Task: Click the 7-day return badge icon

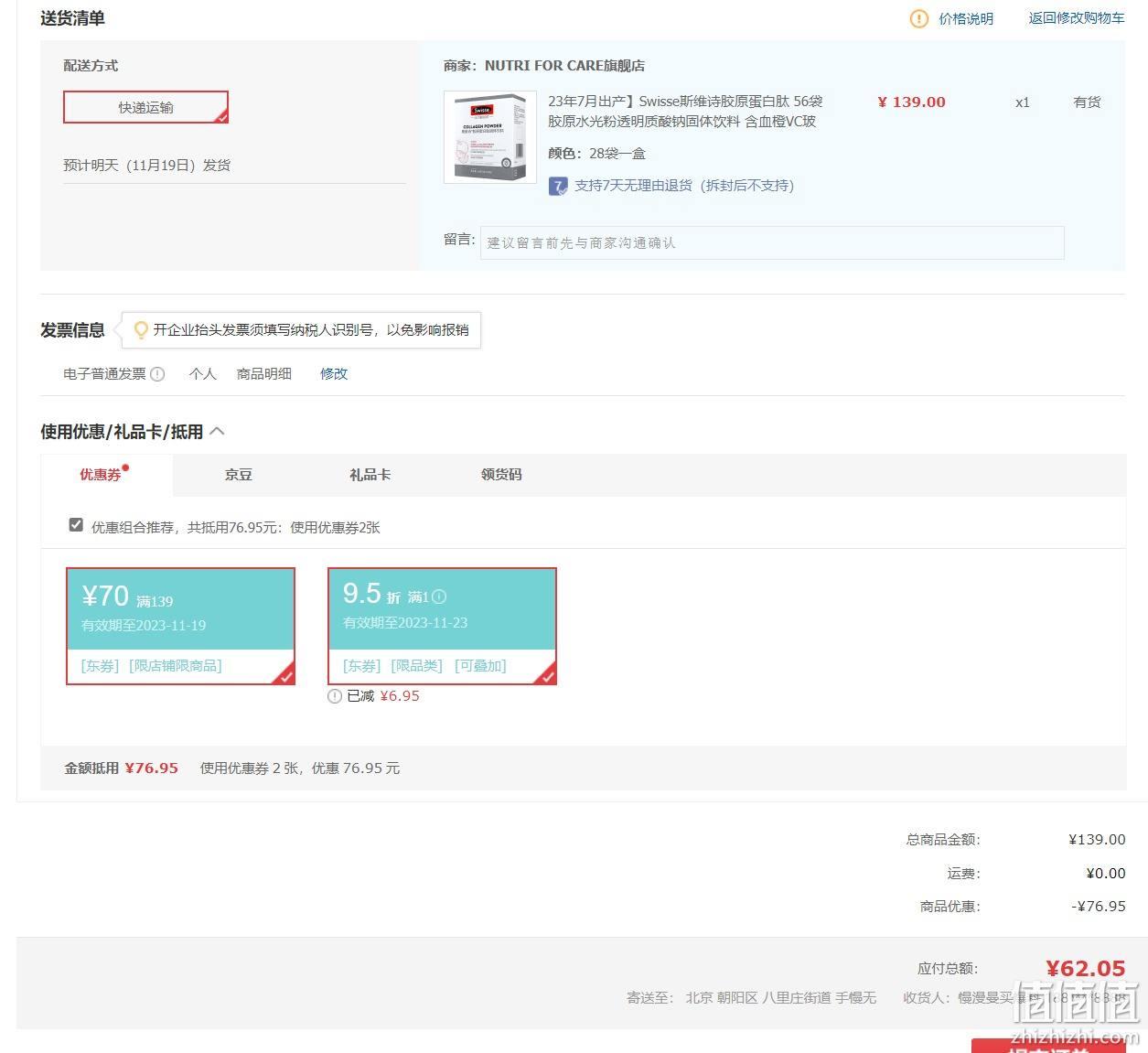Action: coord(558,186)
